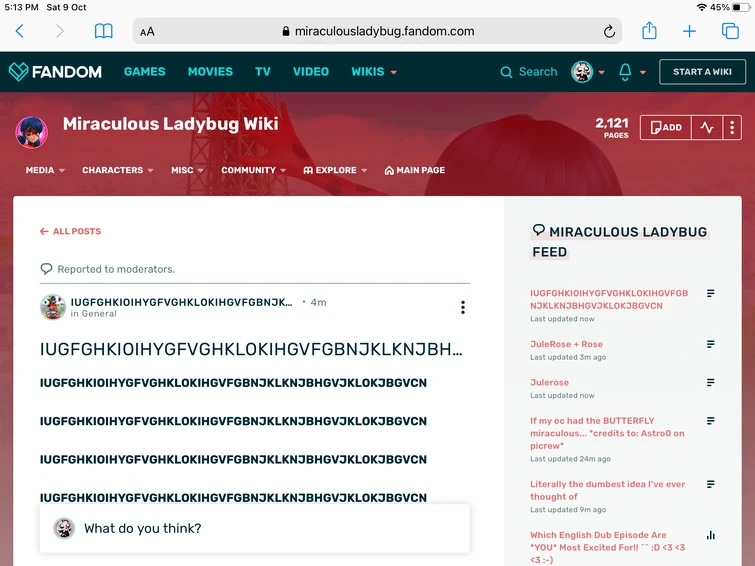Expand the CHARACTERS menu
This screenshot has height=566, width=755.
tap(117, 170)
